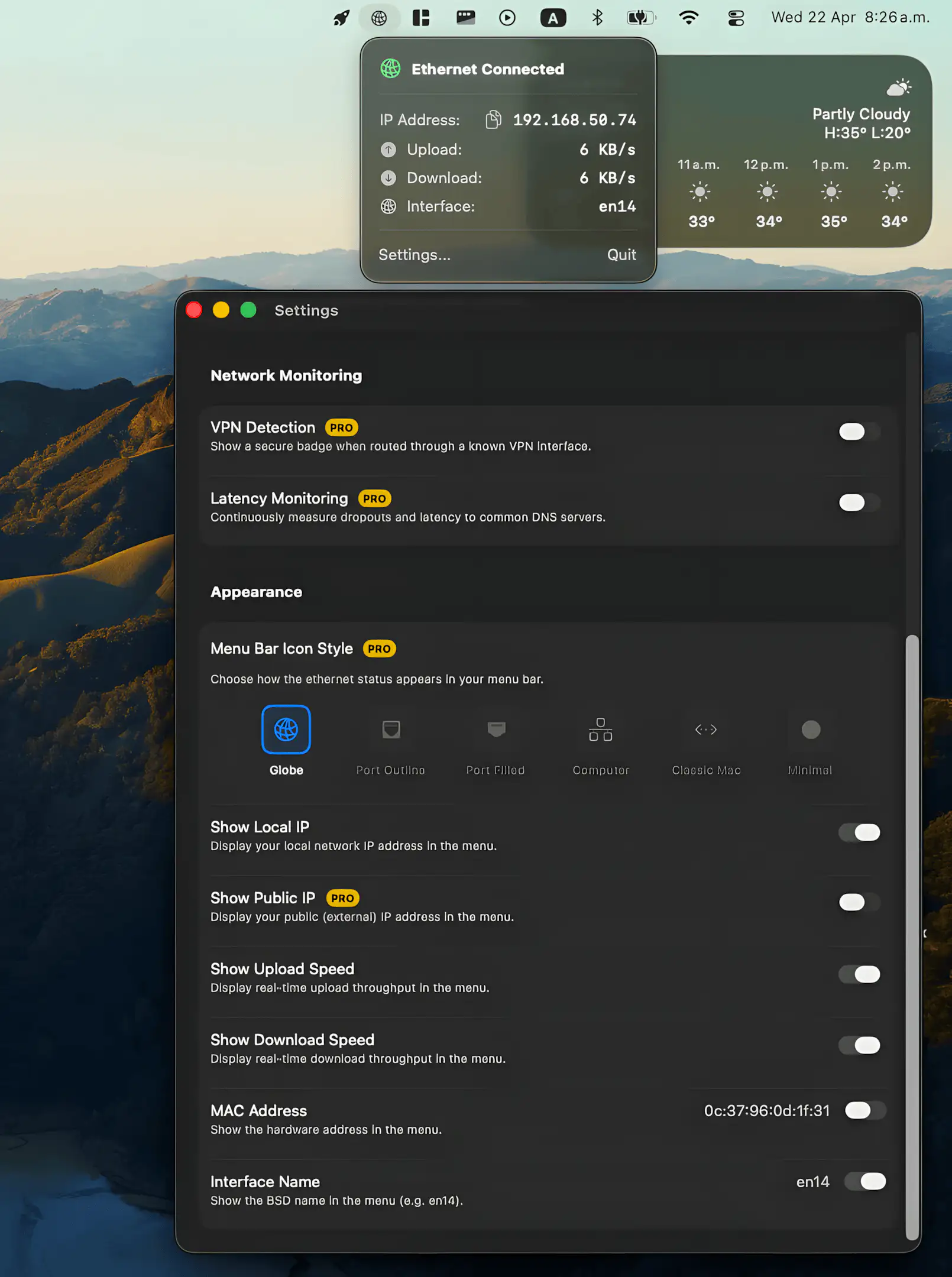Quit the app from the popup menu
Screen dimensions: 952x1277
pos(621,255)
